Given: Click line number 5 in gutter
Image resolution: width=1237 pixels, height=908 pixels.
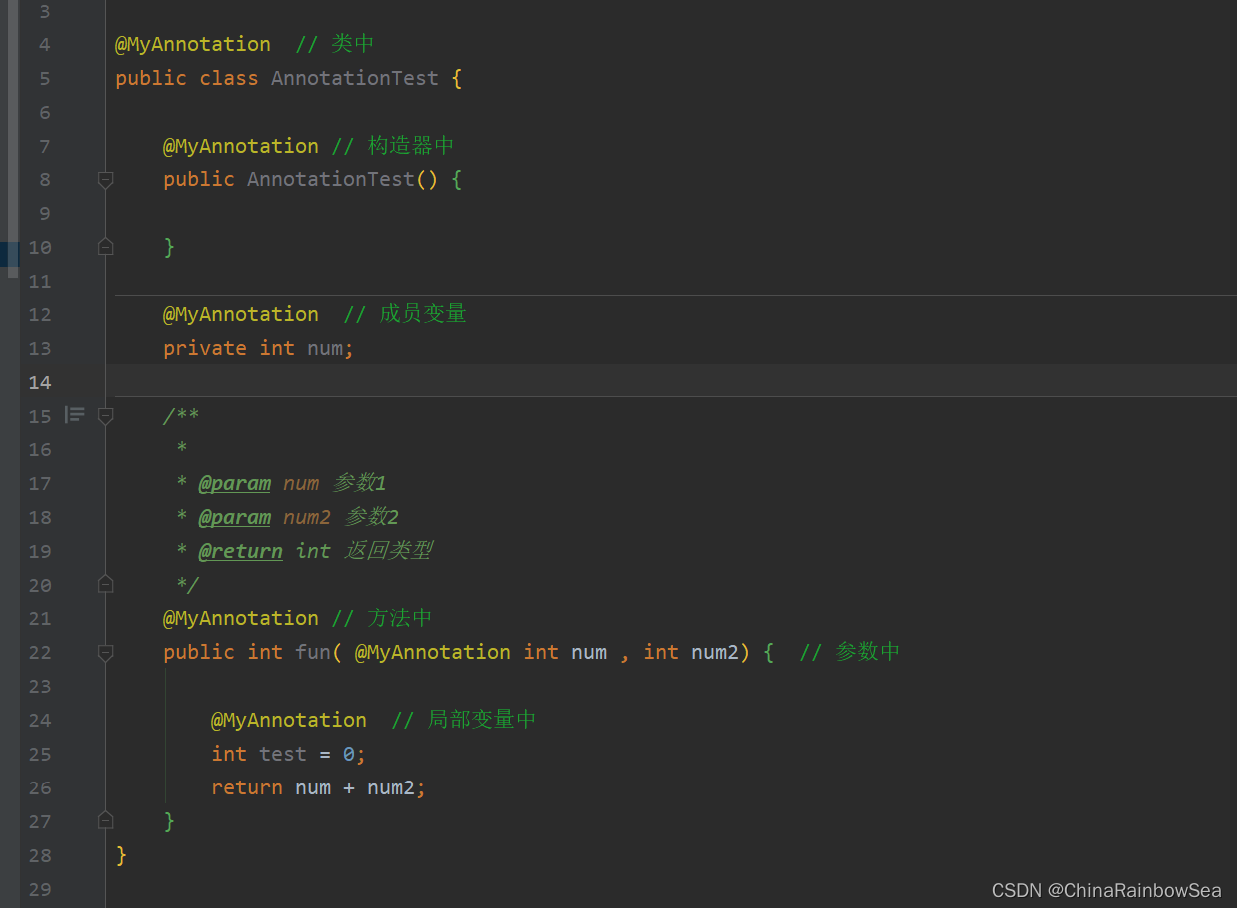Looking at the screenshot, I should click(44, 79).
